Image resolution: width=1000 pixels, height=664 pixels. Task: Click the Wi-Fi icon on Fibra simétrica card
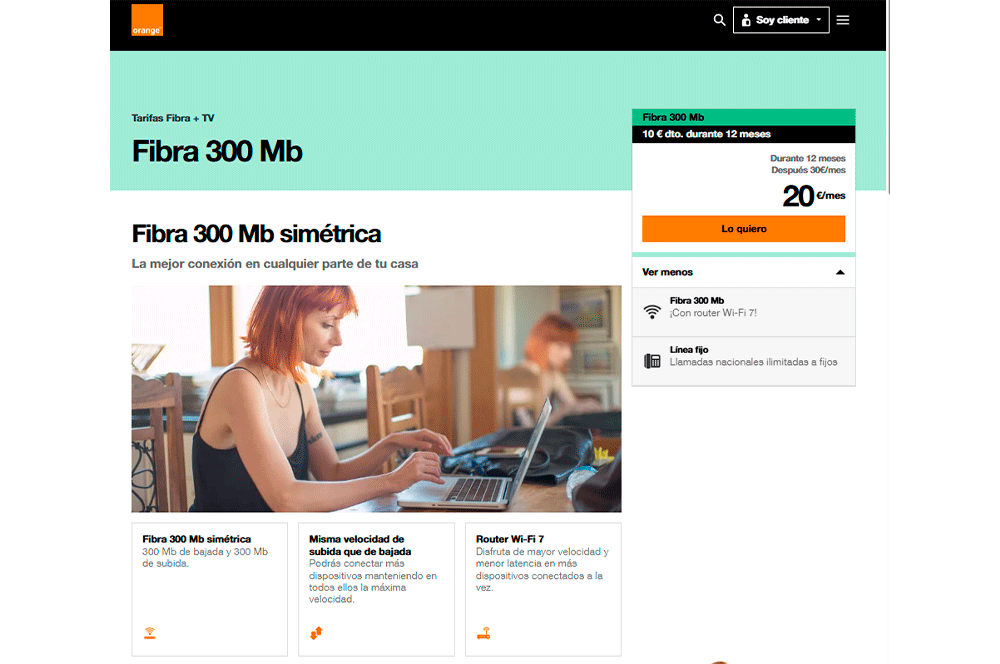[x=149, y=632]
